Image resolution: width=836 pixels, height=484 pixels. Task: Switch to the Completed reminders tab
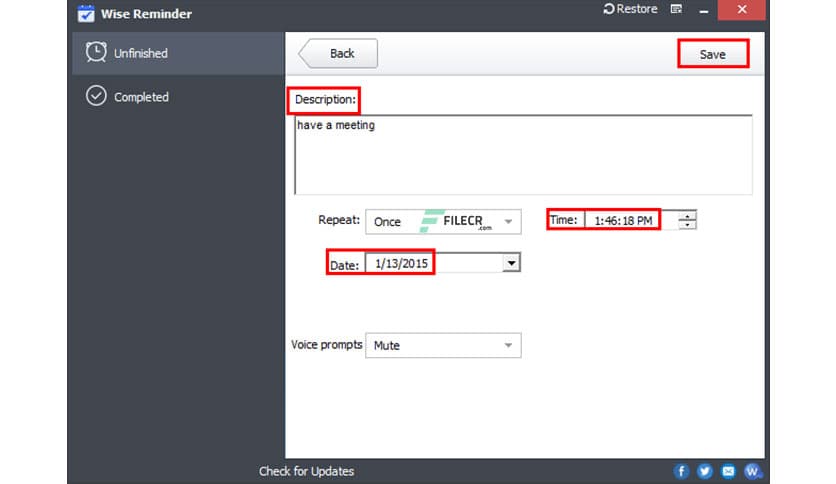click(x=178, y=97)
